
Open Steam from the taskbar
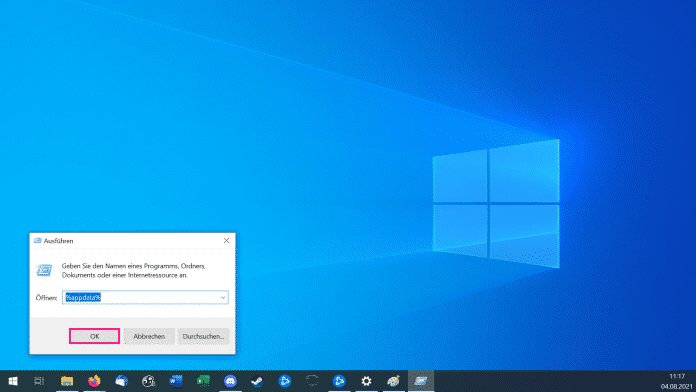257,381
